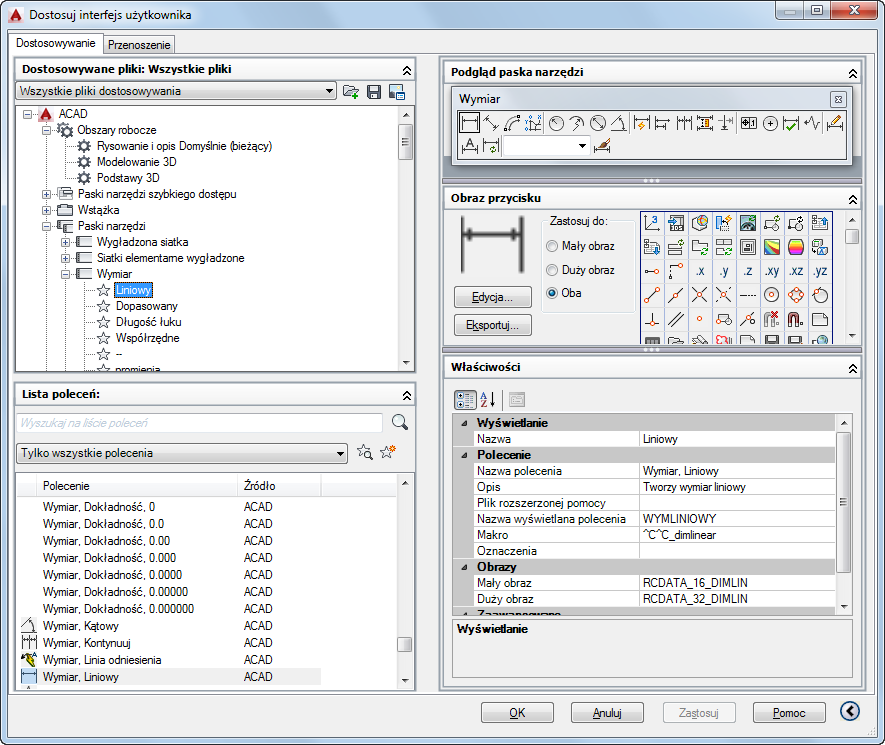Image resolution: width=885 pixels, height=745 pixels.
Task: Collapse the 'Polecenie' property category
Action: pyautogui.click(x=465, y=455)
